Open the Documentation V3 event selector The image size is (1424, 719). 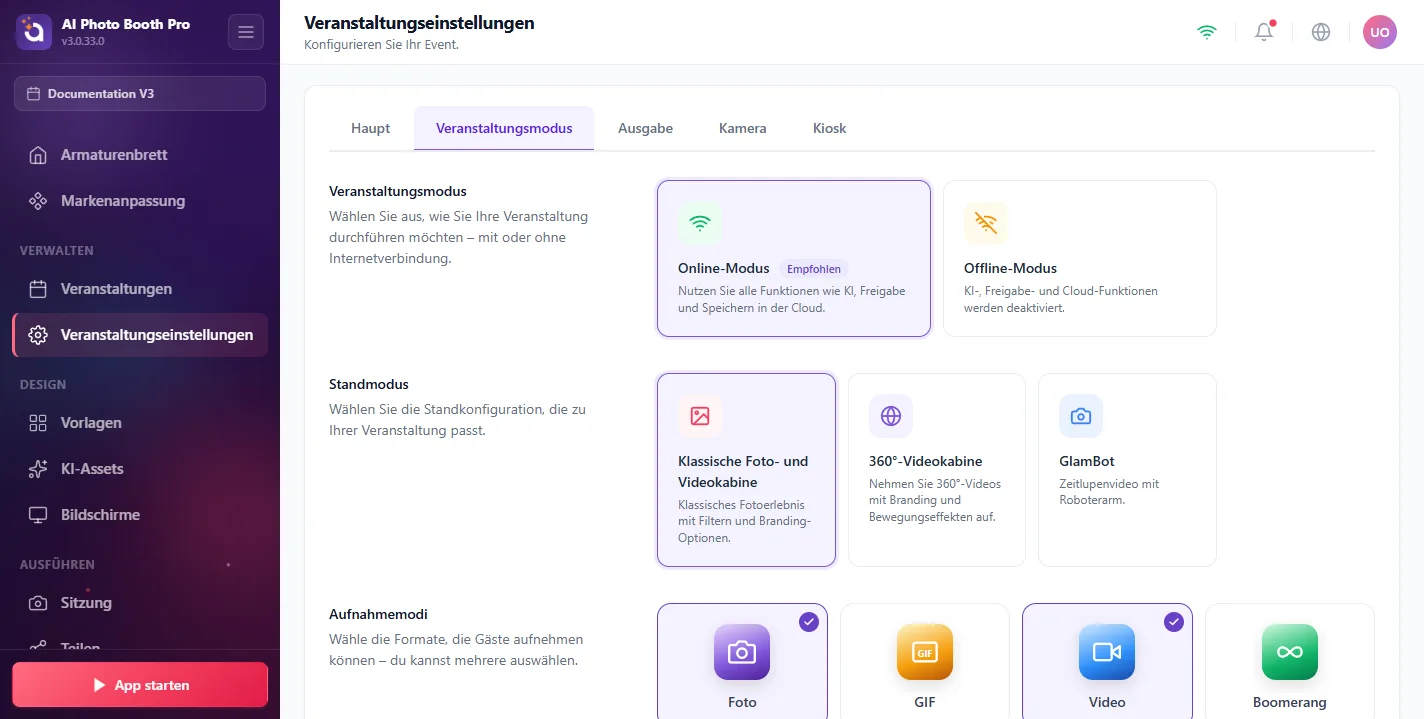tap(140, 94)
